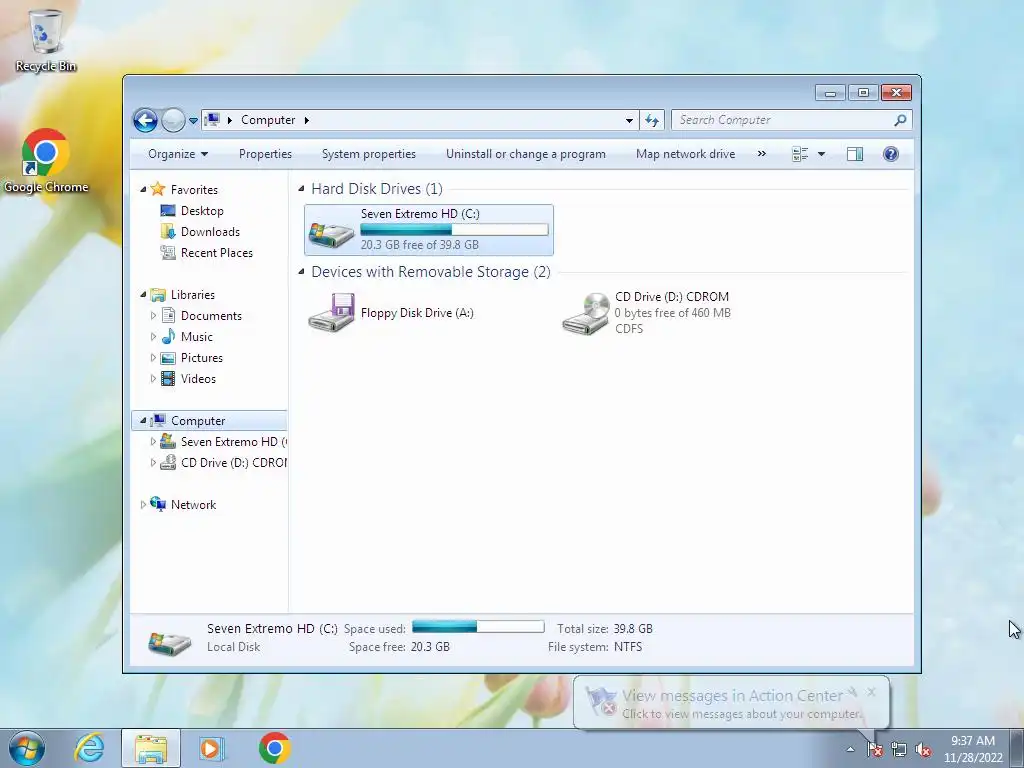
Task: Open the network status tray icon
Action: point(899,750)
